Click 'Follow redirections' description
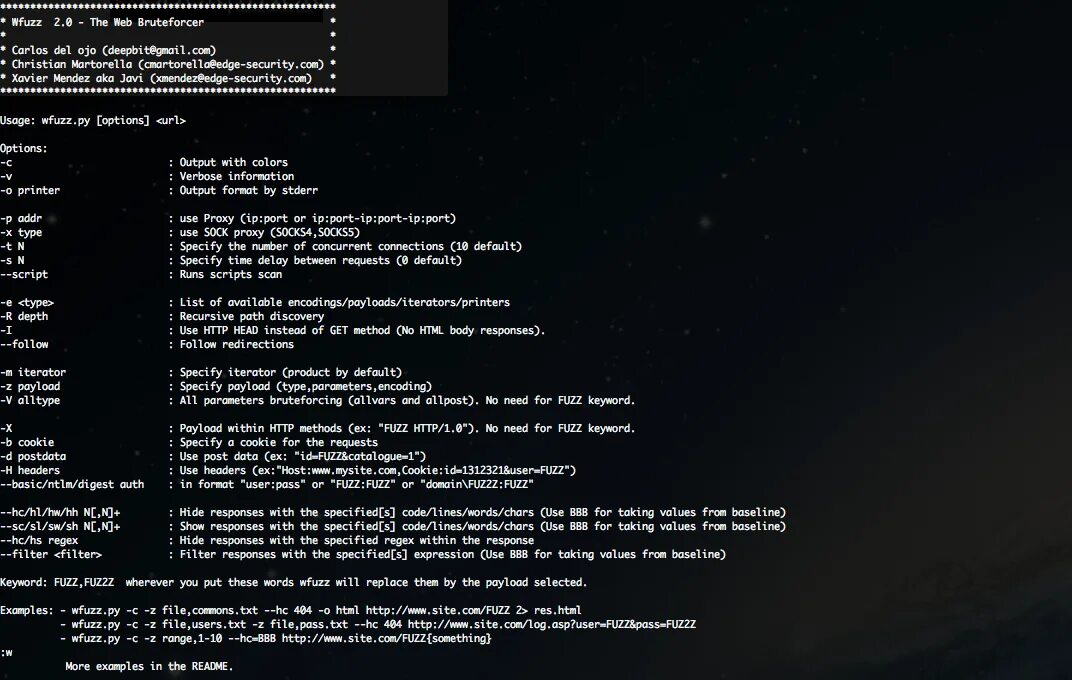 (237, 344)
